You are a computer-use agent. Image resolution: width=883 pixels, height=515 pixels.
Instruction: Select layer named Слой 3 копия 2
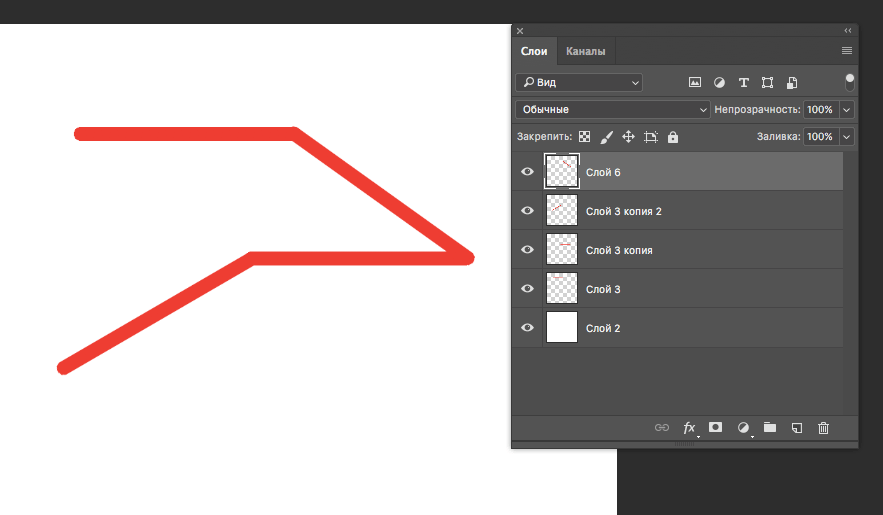tap(624, 212)
